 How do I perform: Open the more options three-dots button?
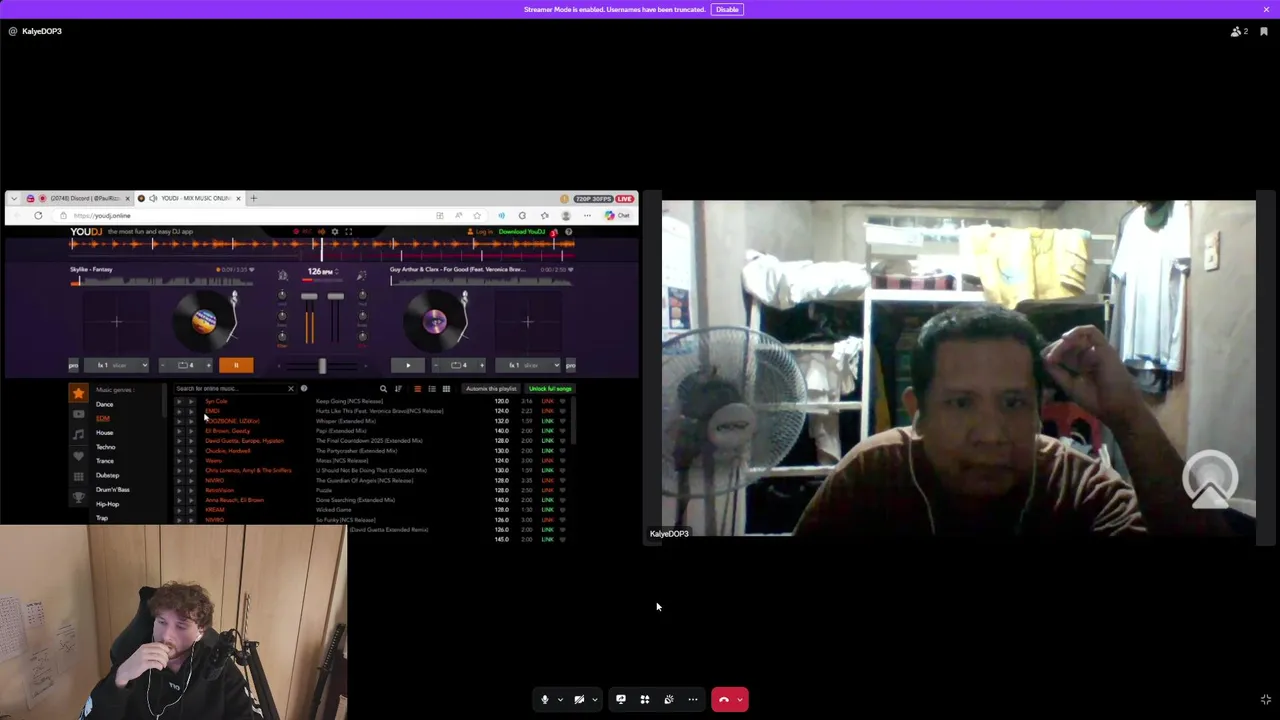[693, 700]
